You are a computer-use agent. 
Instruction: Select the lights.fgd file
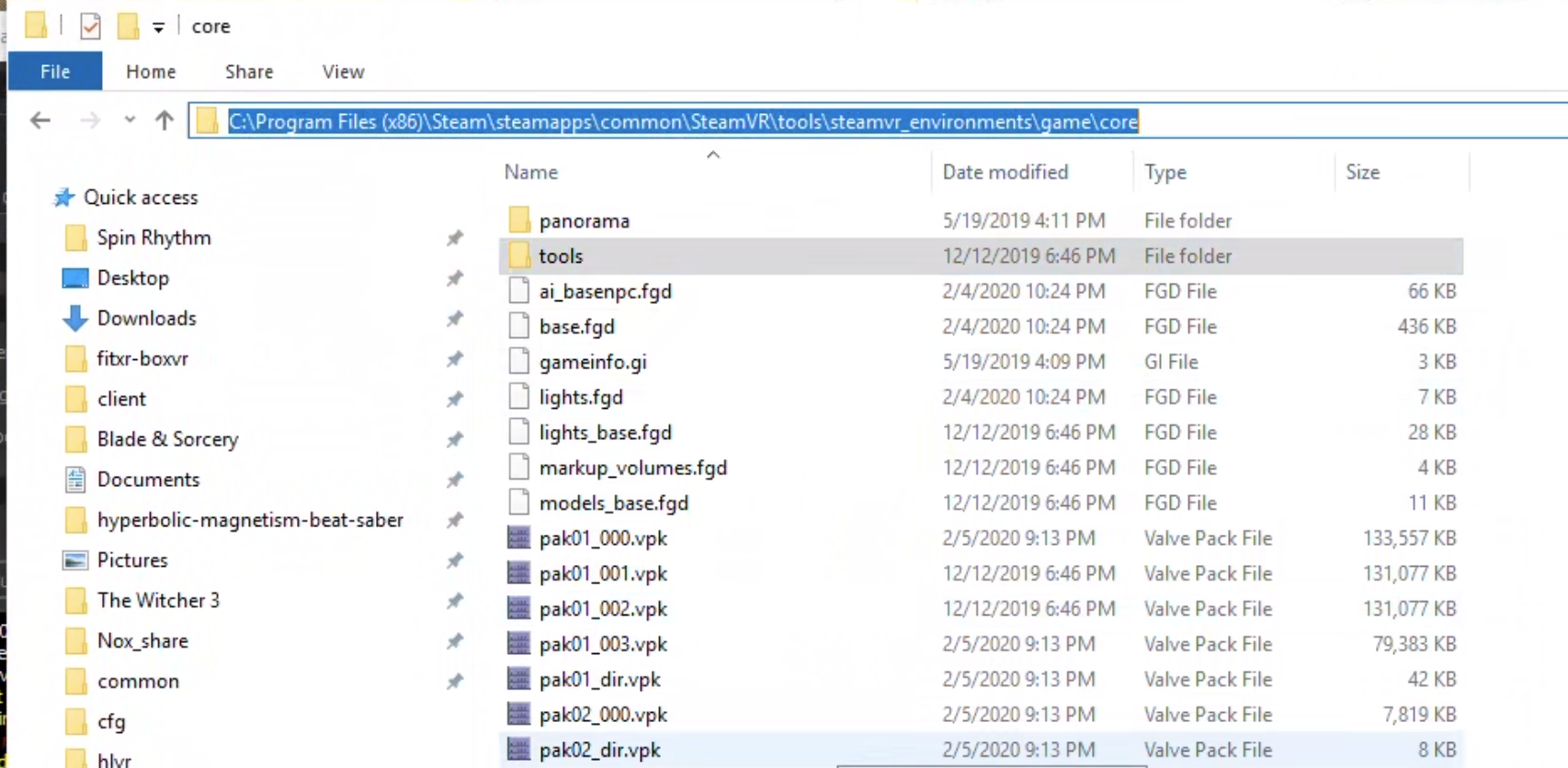(981, 397)
